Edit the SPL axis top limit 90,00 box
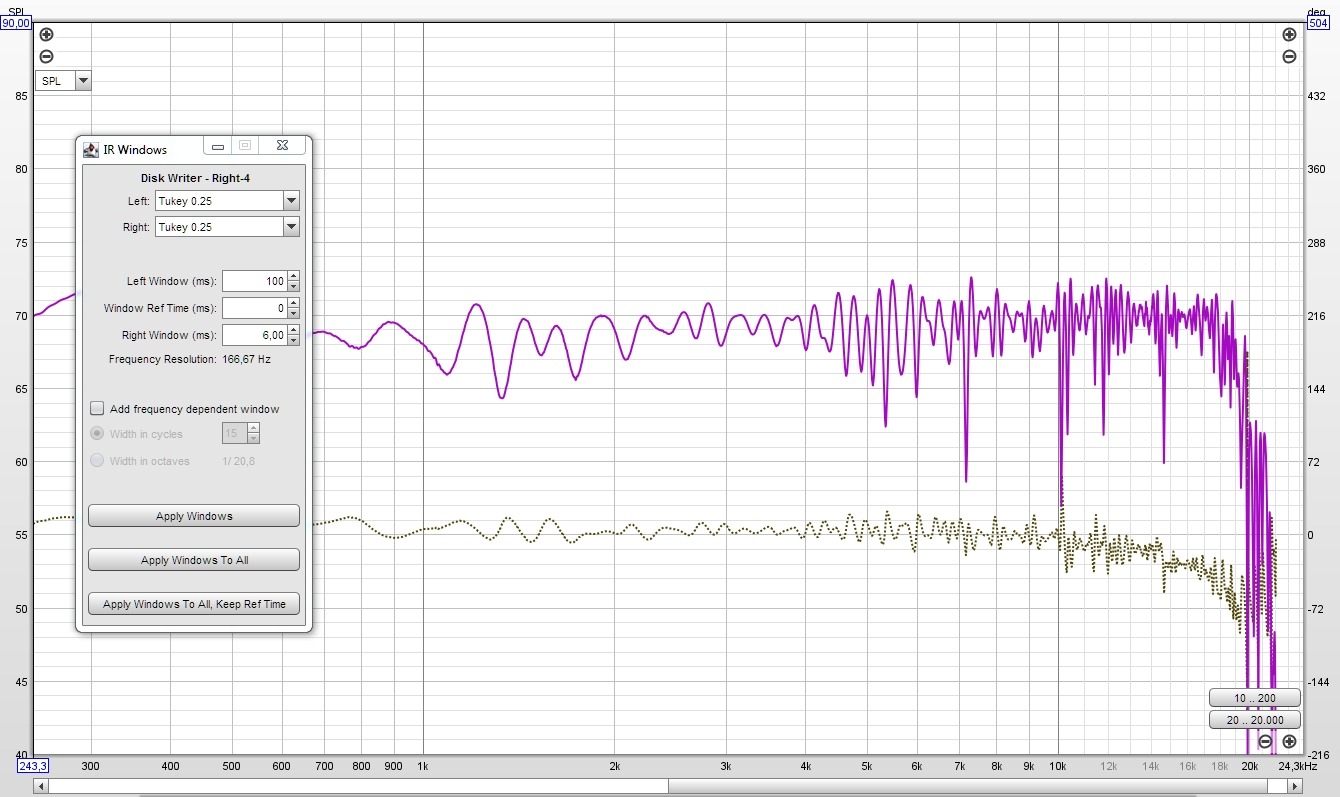The width and height of the screenshot is (1340, 797). tap(18, 23)
